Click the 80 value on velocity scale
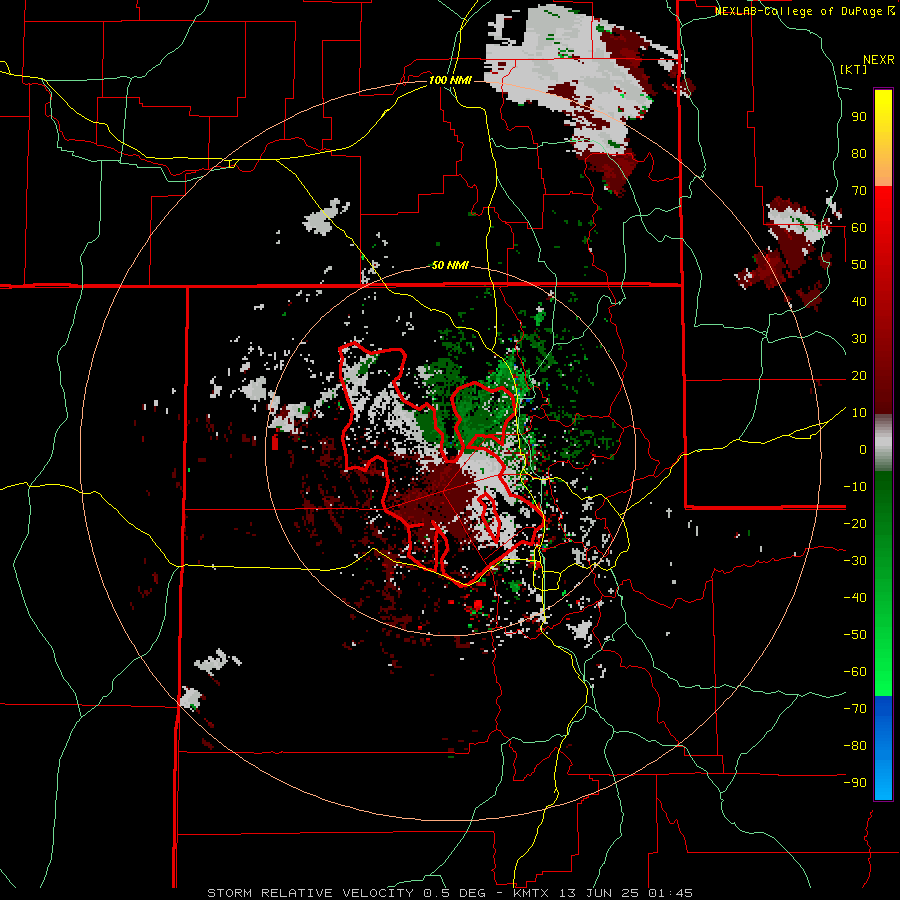The height and width of the screenshot is (900, 900). (859, 154)
